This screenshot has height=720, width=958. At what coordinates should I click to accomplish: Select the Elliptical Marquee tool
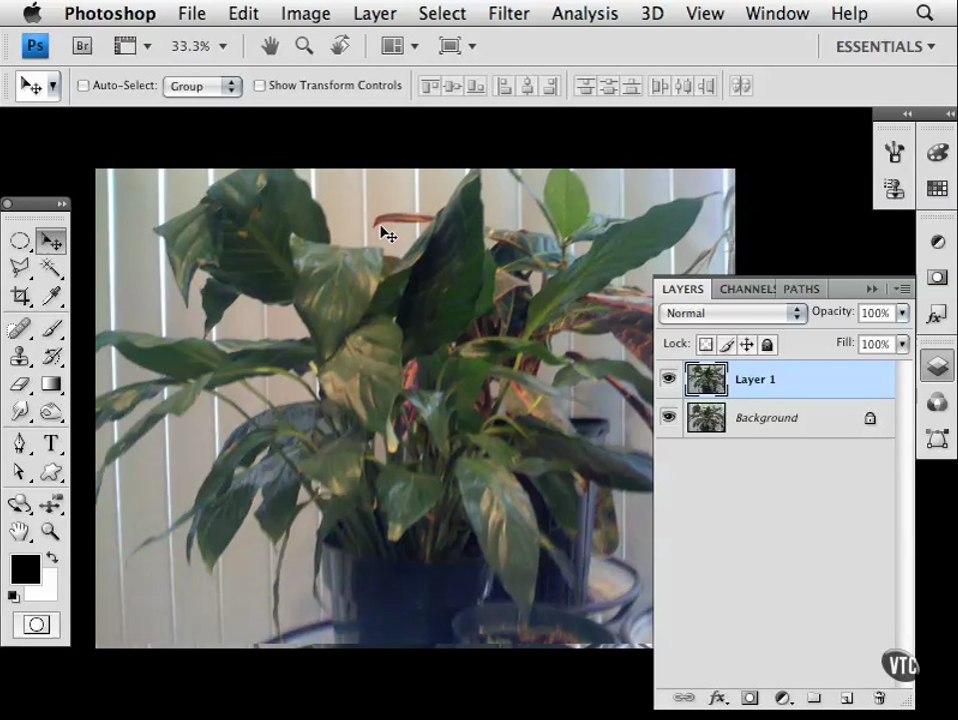[x=20, y=241]
